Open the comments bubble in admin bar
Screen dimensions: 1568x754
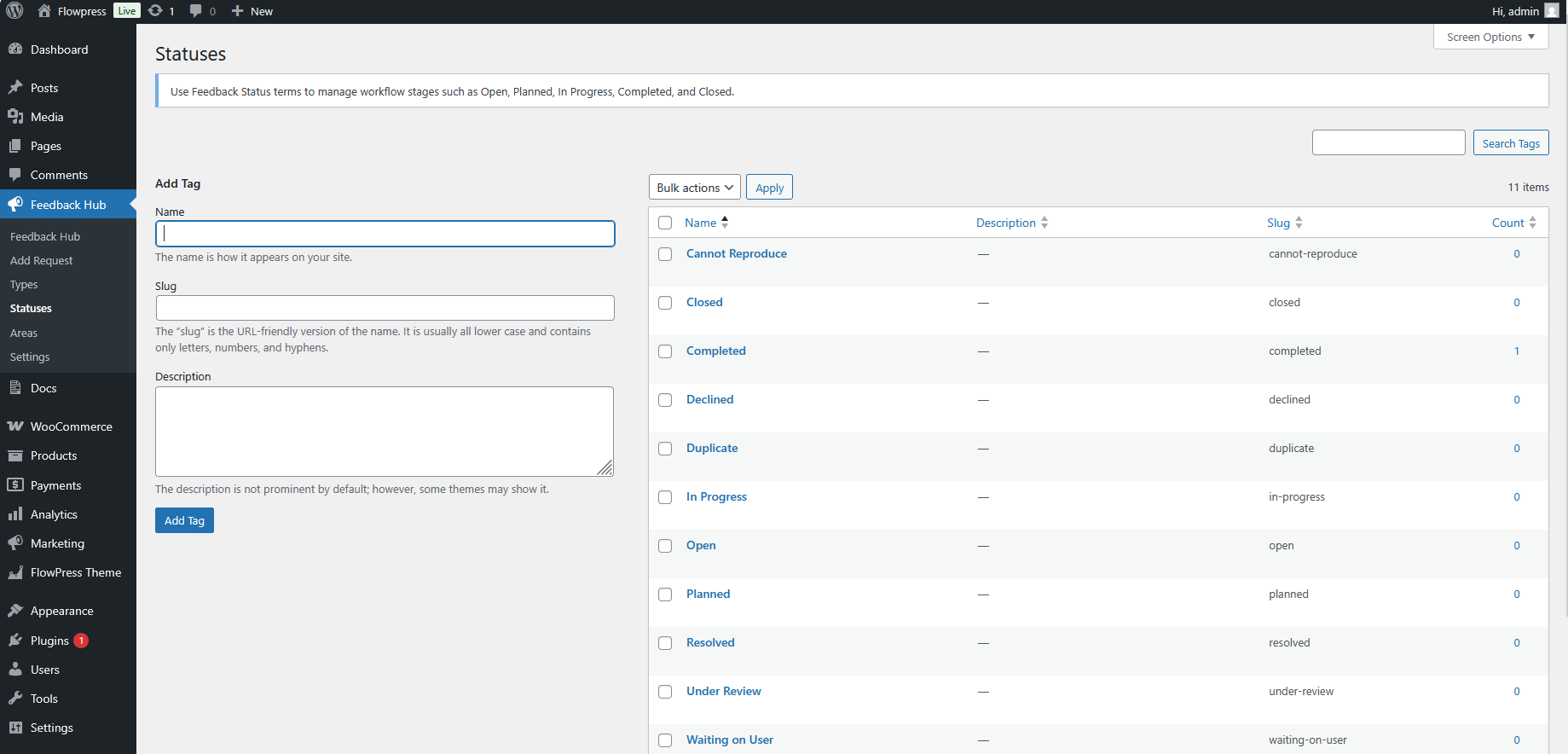coord(196,11)
